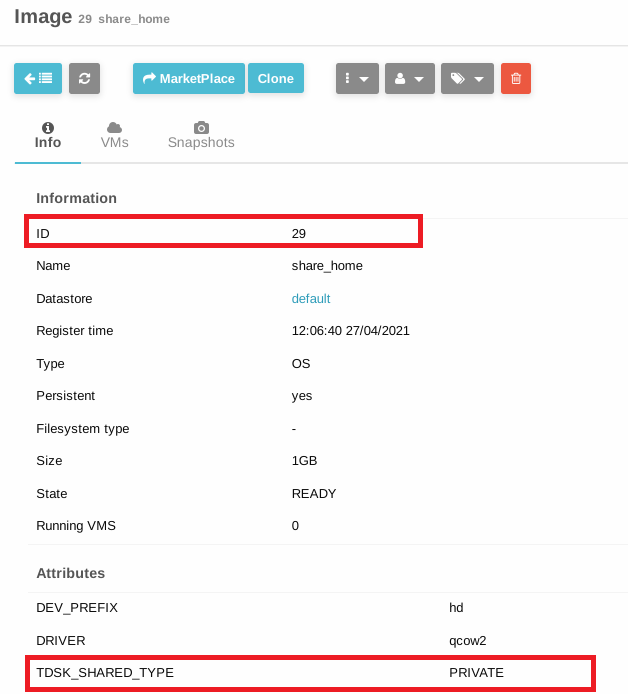Click the DEV_PREFIX value hd
This screenshot has height=694, width=628.
456,607
